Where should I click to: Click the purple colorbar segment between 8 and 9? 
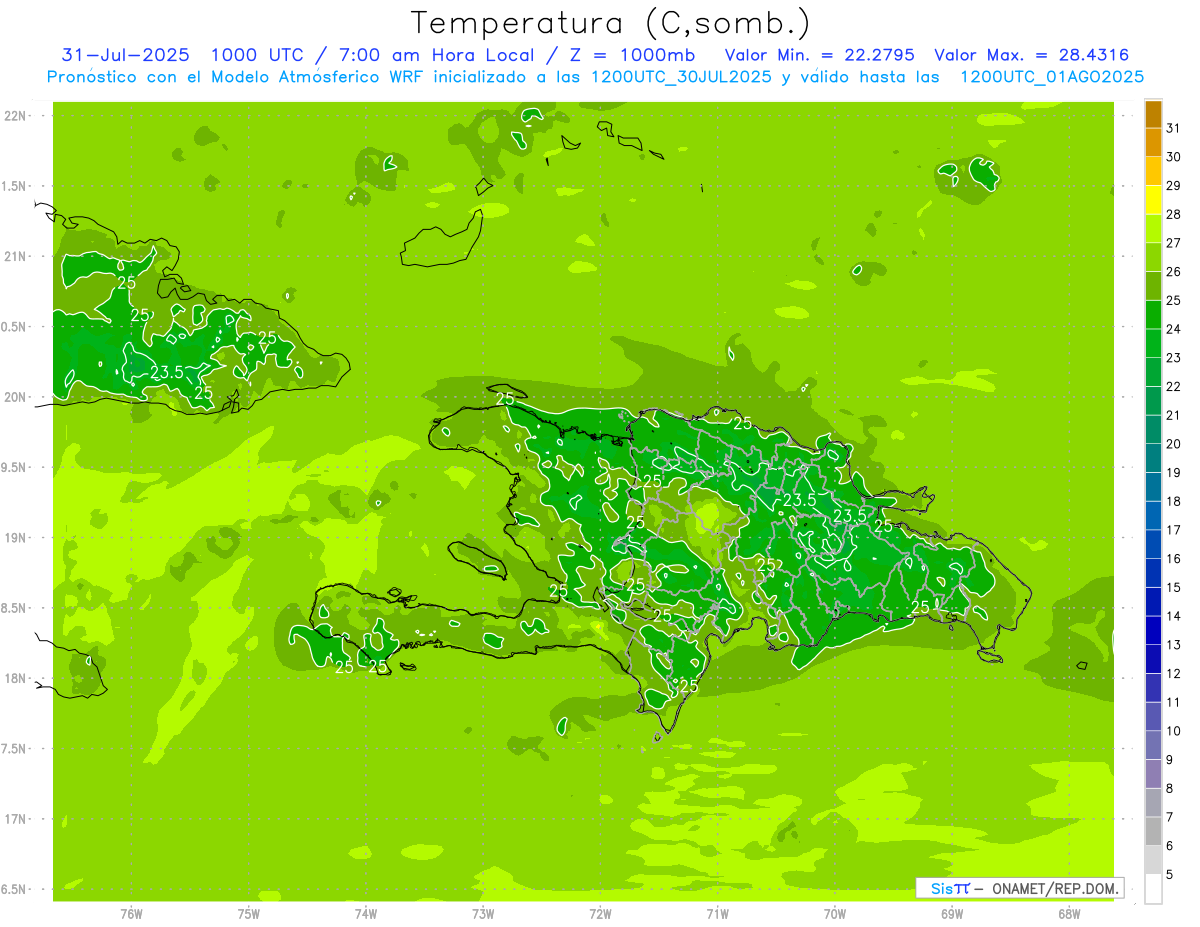tap(1153, 774)
